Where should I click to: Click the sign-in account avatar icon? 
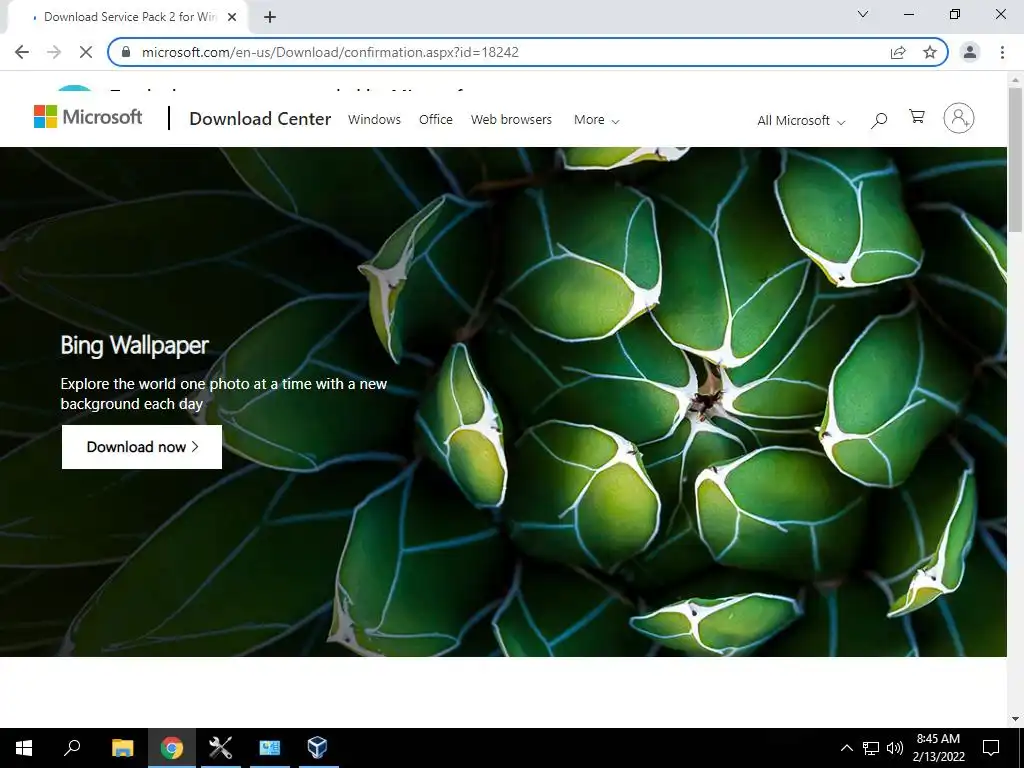point(959,118)
